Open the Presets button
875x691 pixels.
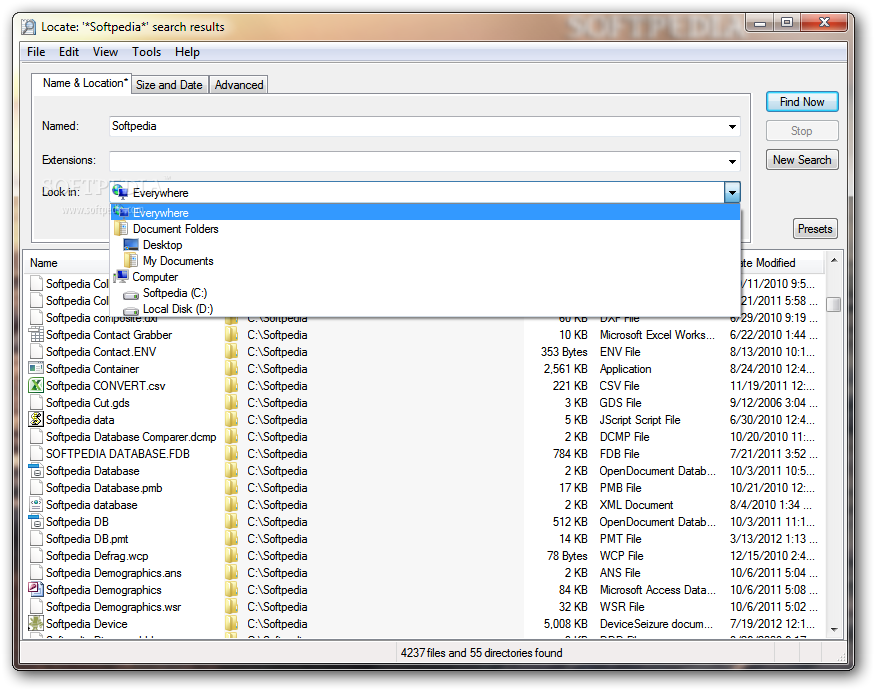(815, 229)
